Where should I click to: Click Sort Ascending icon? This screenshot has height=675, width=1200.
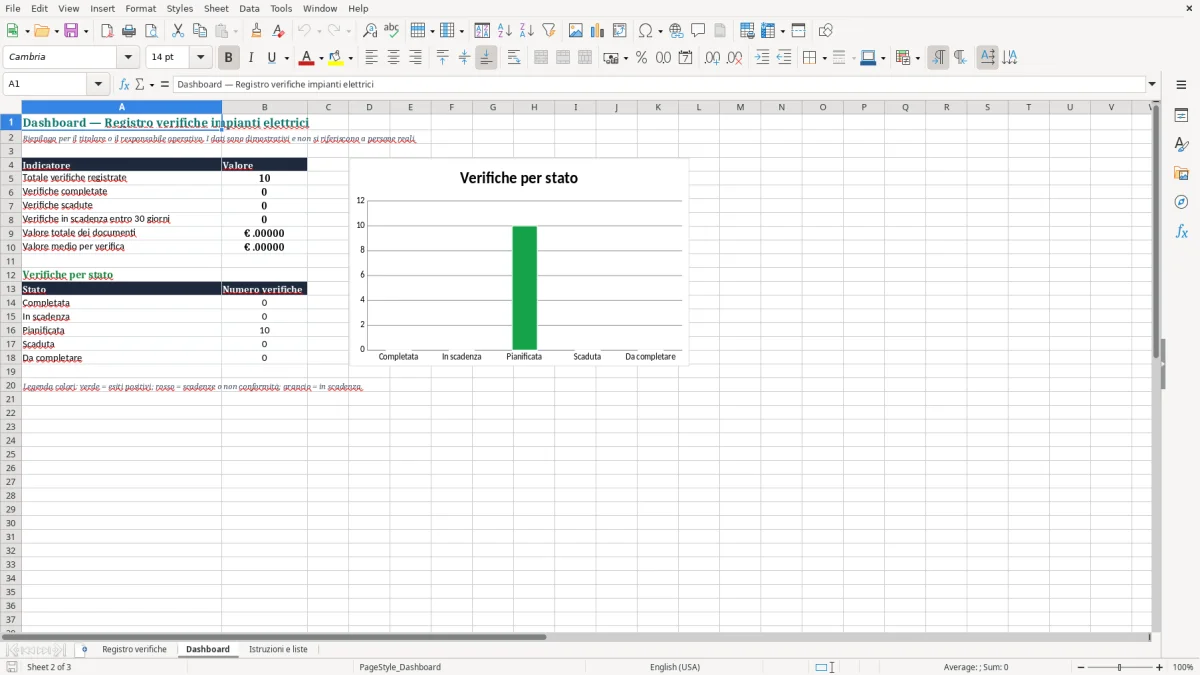point(505,31)
